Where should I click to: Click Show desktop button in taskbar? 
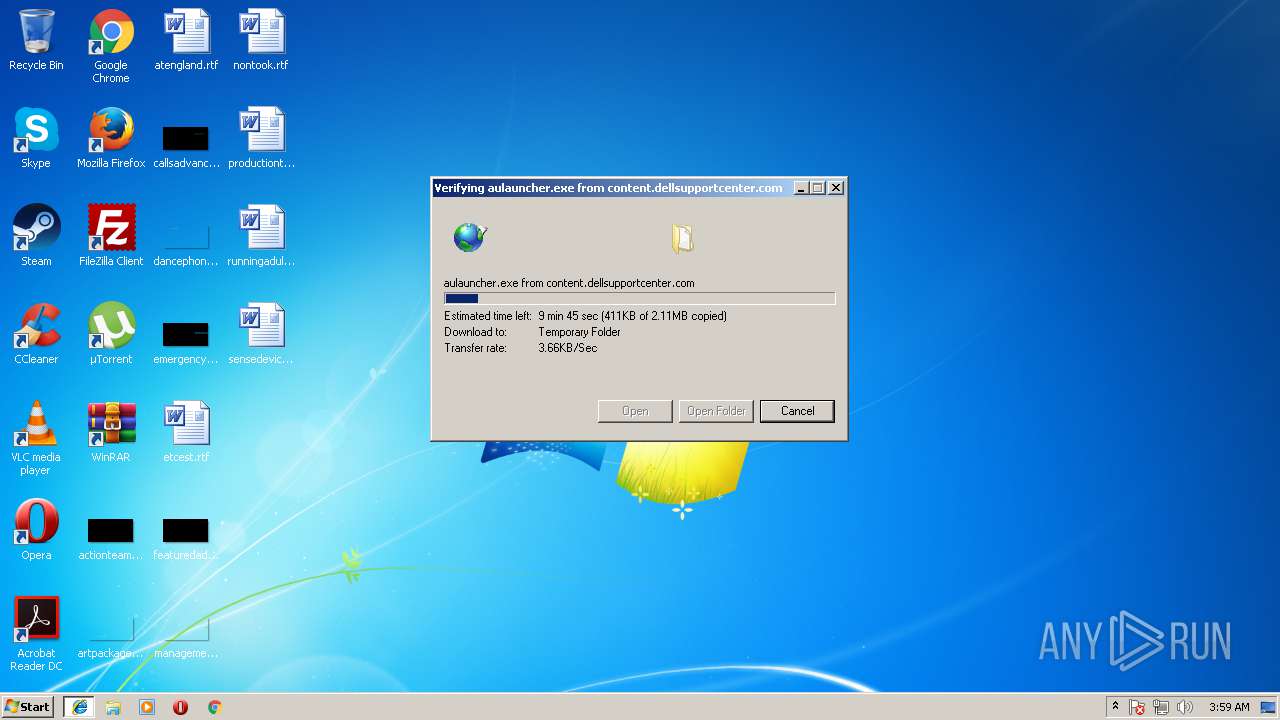(1270, 707)
